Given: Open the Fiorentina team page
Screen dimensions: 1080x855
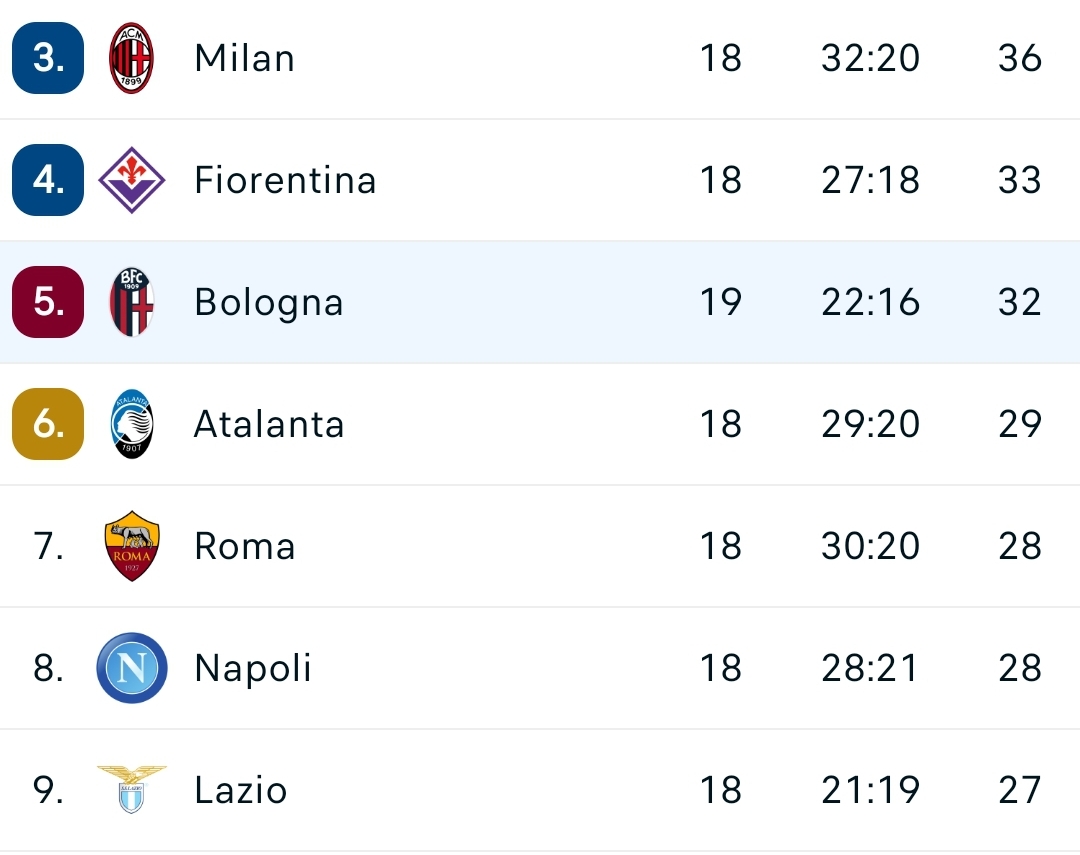Looking at the screenshot, I should tap(286, 180).
